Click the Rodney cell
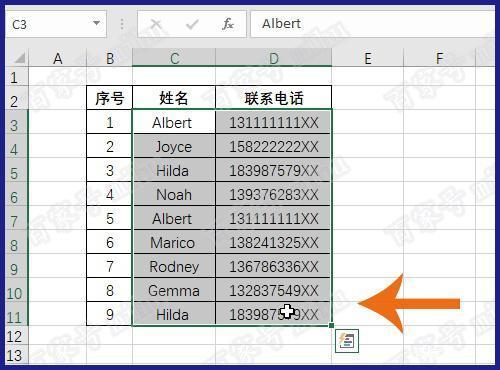 click(x=174, y=266)
